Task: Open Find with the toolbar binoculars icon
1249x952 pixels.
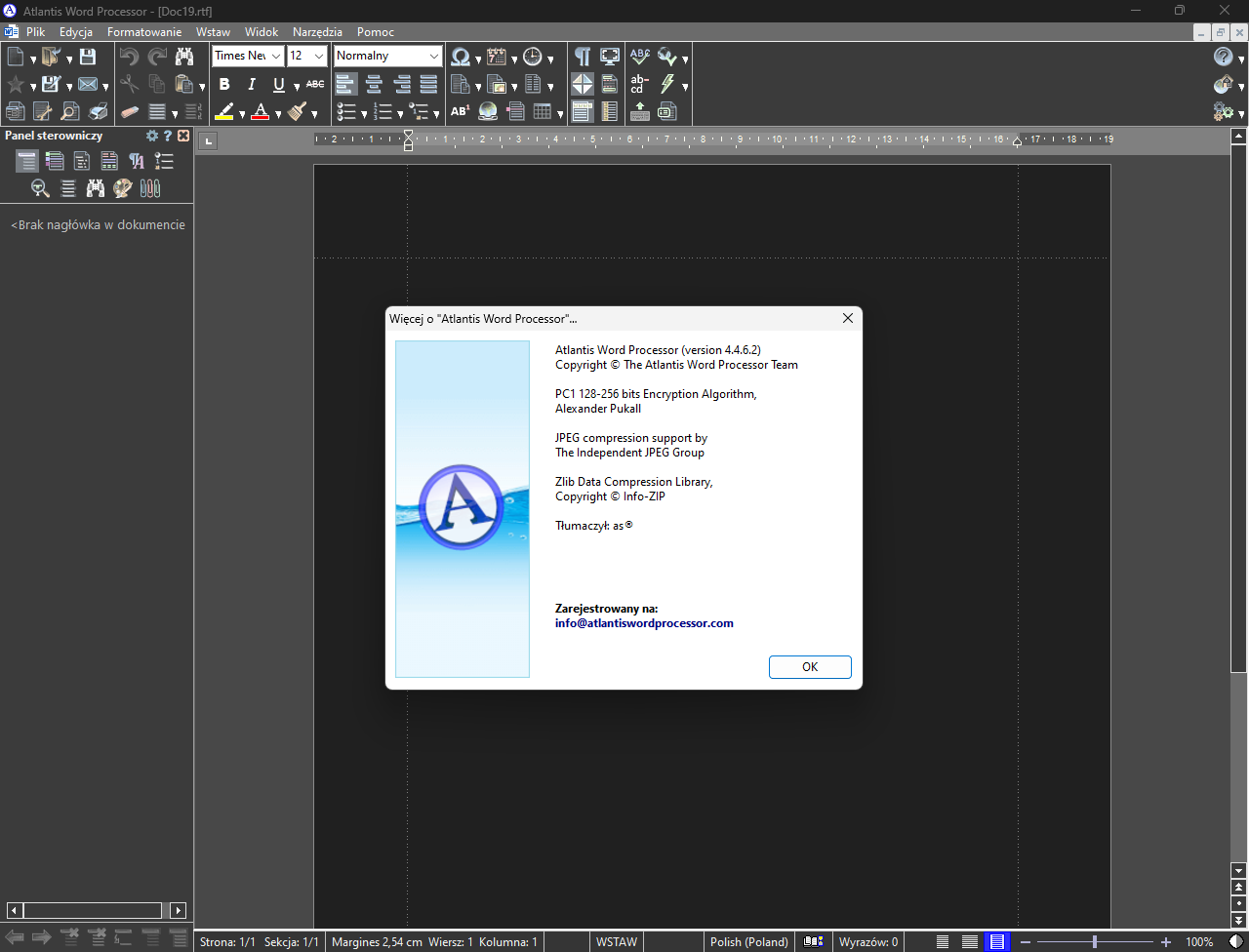Action: click(x=183, y=58)
